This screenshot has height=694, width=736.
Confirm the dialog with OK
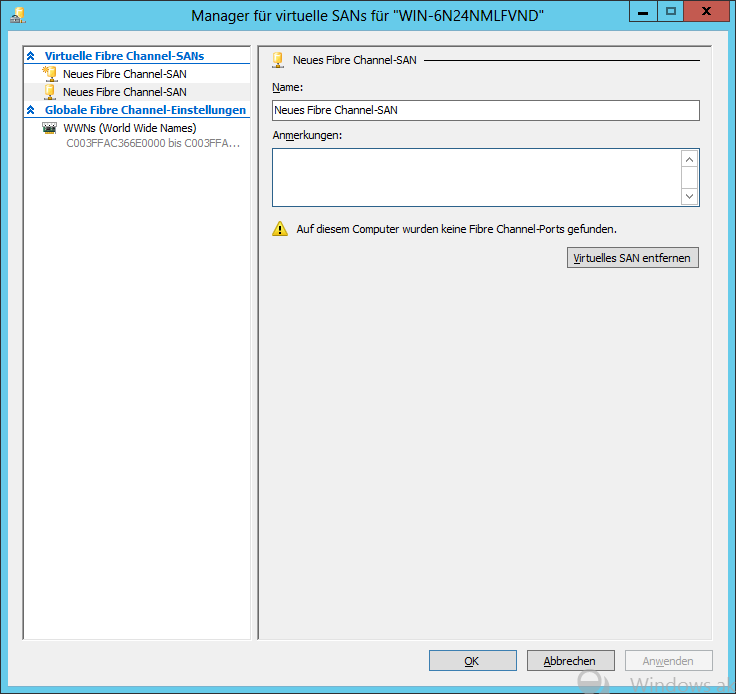click(472, 661)
